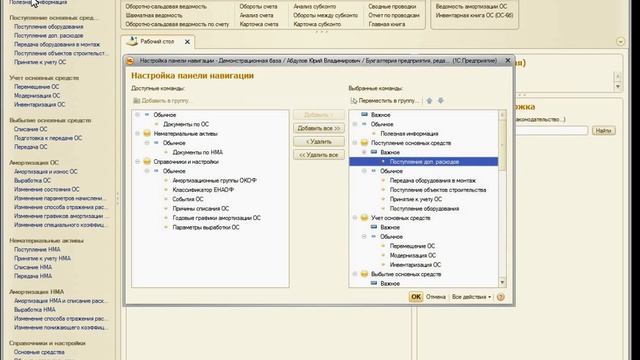Collapse the Справочники и настройки node in available commands

[137, 162]
